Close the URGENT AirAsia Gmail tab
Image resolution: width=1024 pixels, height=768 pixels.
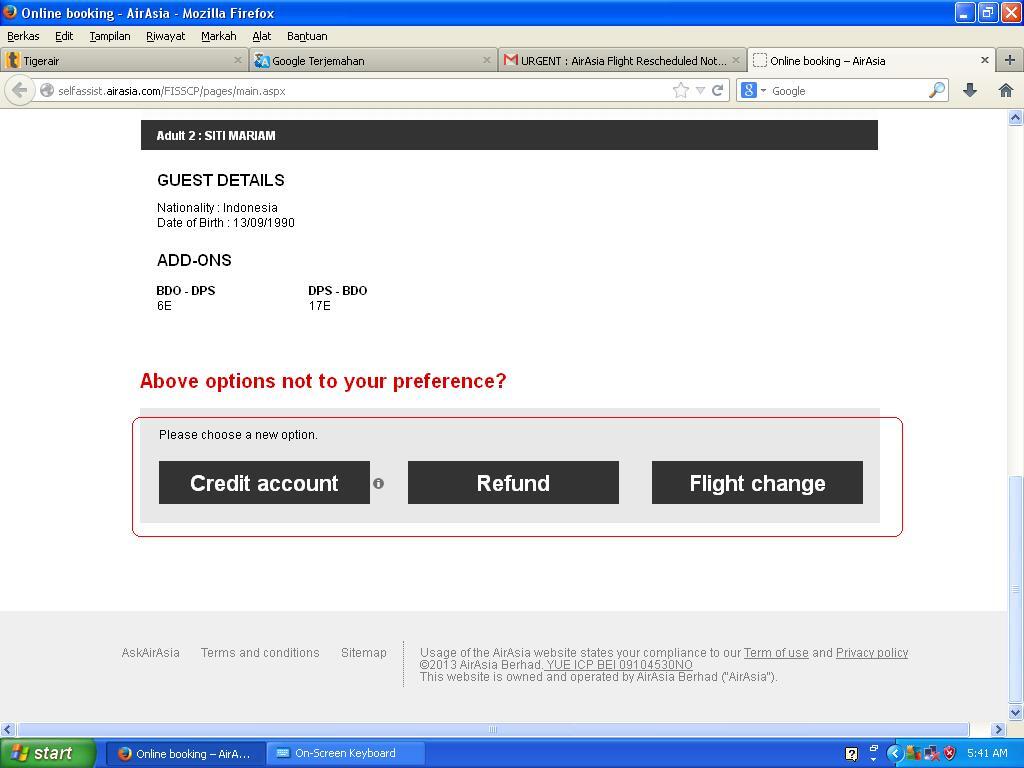pos(736,60)
